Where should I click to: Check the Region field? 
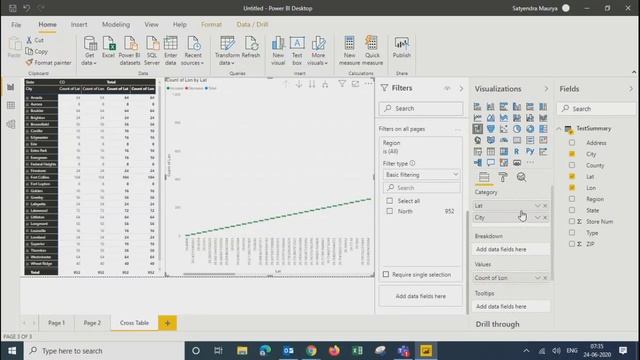(x=572, y=199)
